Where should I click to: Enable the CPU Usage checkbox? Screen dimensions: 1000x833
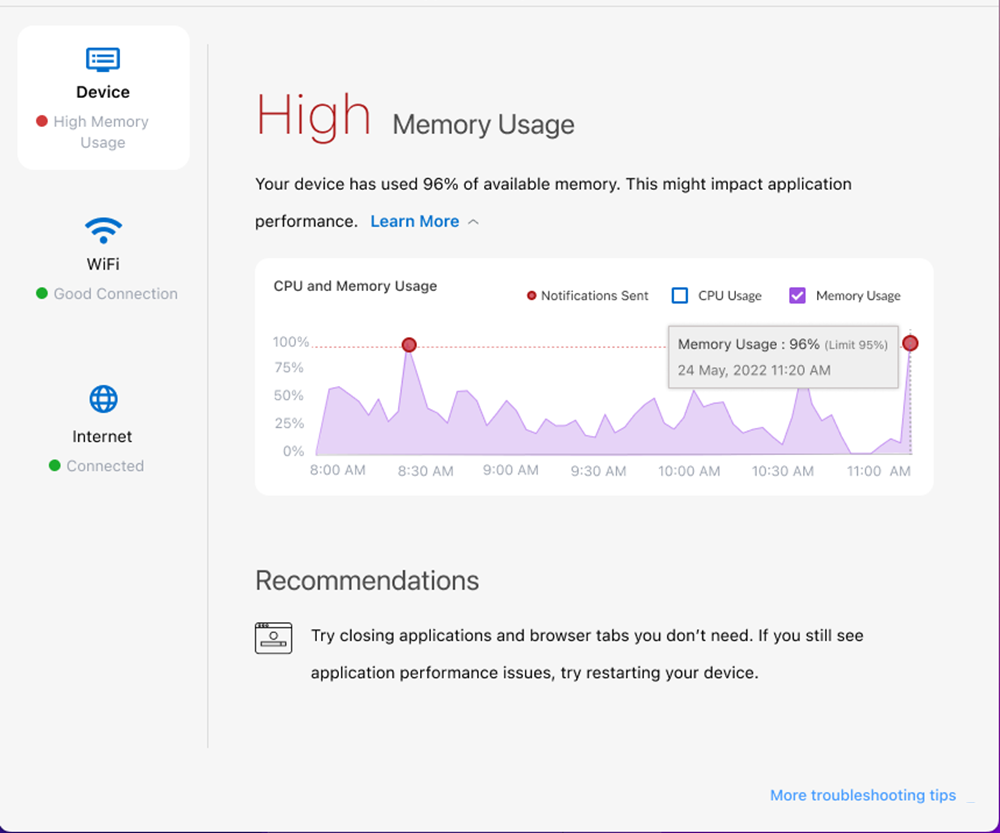[680, 295]
